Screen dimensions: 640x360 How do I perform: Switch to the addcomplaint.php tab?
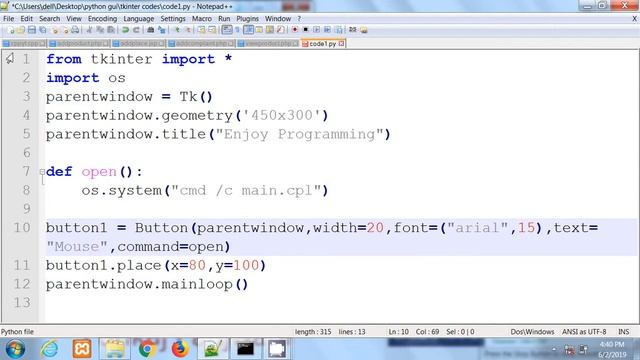tap(202, 44)
